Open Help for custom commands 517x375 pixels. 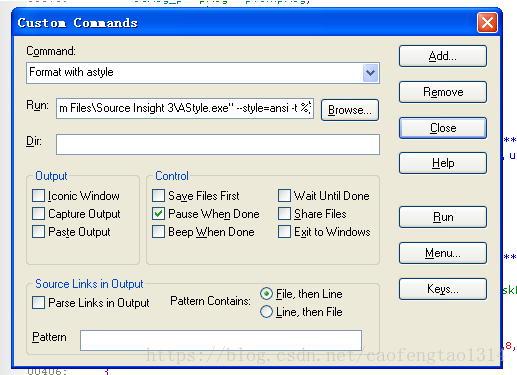pos(443,163)
